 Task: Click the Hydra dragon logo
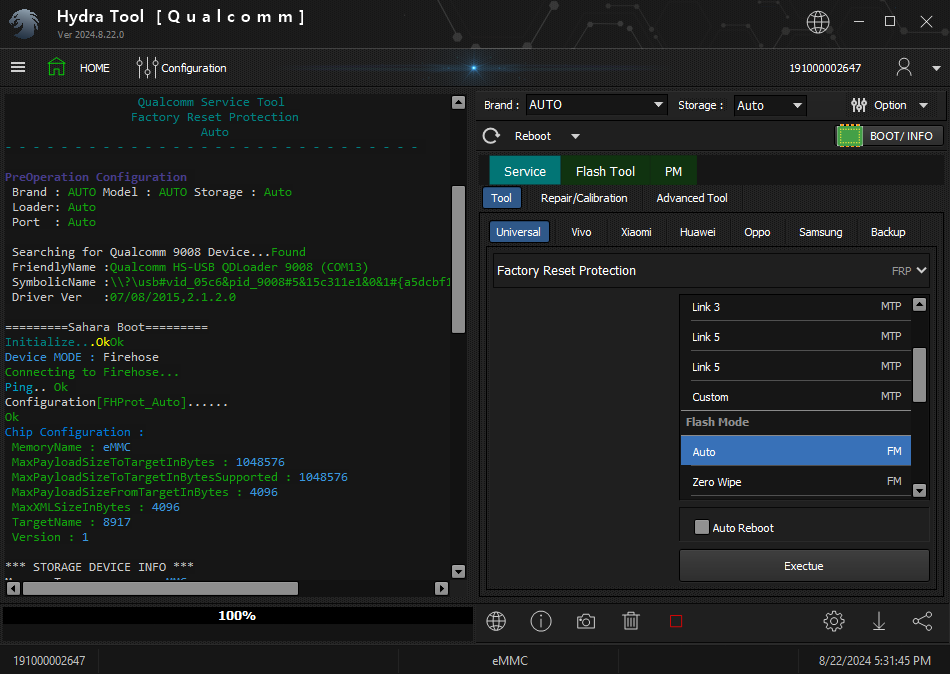click(24, 24)
